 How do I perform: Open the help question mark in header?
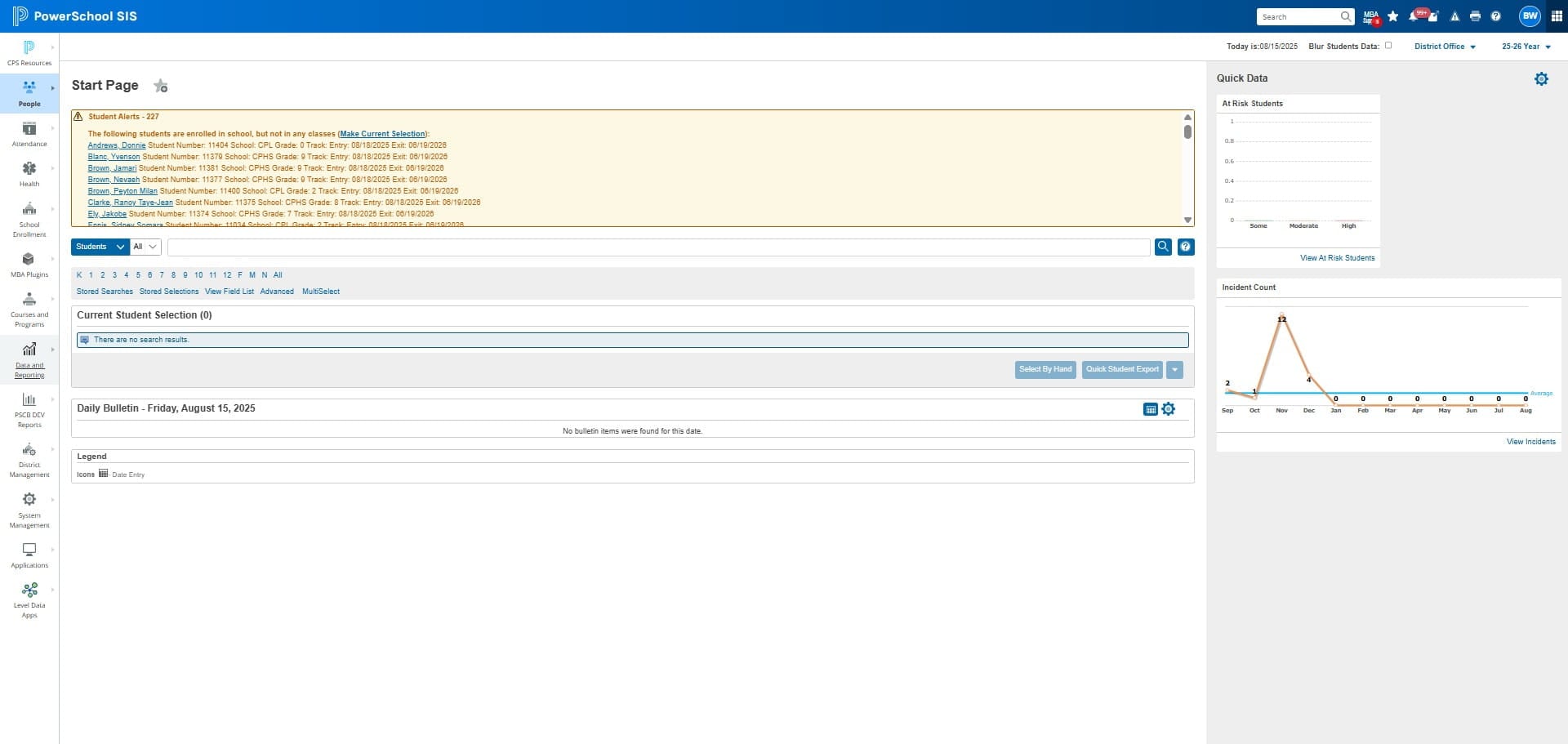coord(1495,16)
